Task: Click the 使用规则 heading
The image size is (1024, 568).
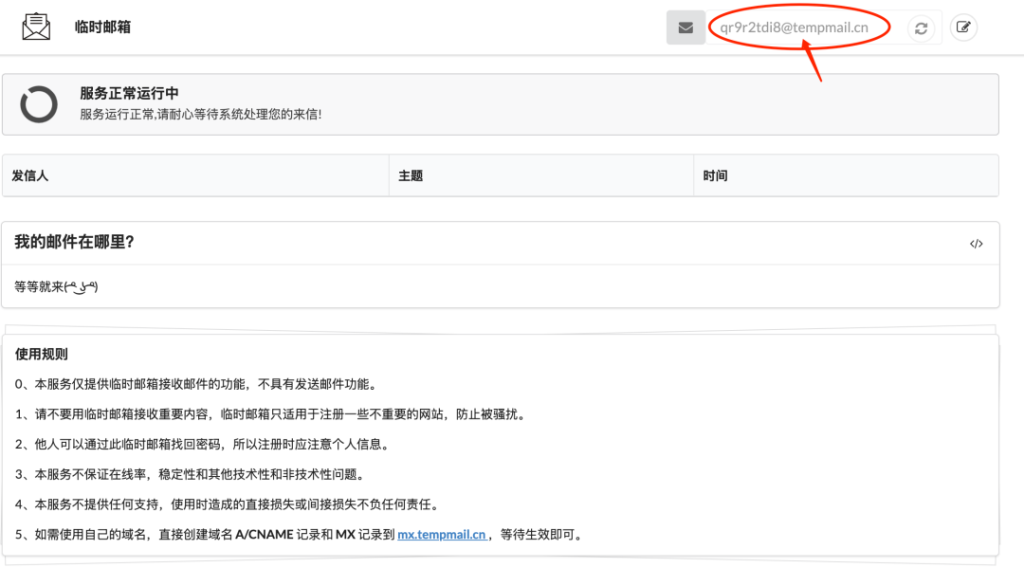Action: point(41,354)
